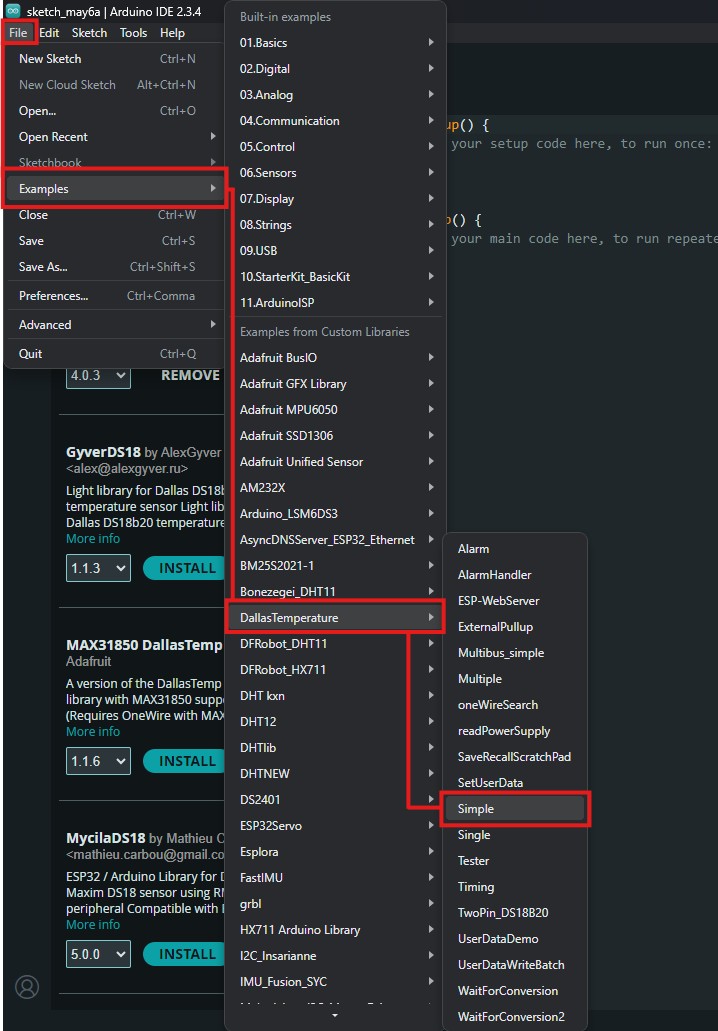Open More info link for MycilaDS18
Viewport: 718px width, 1031px height.
(93, 924)
